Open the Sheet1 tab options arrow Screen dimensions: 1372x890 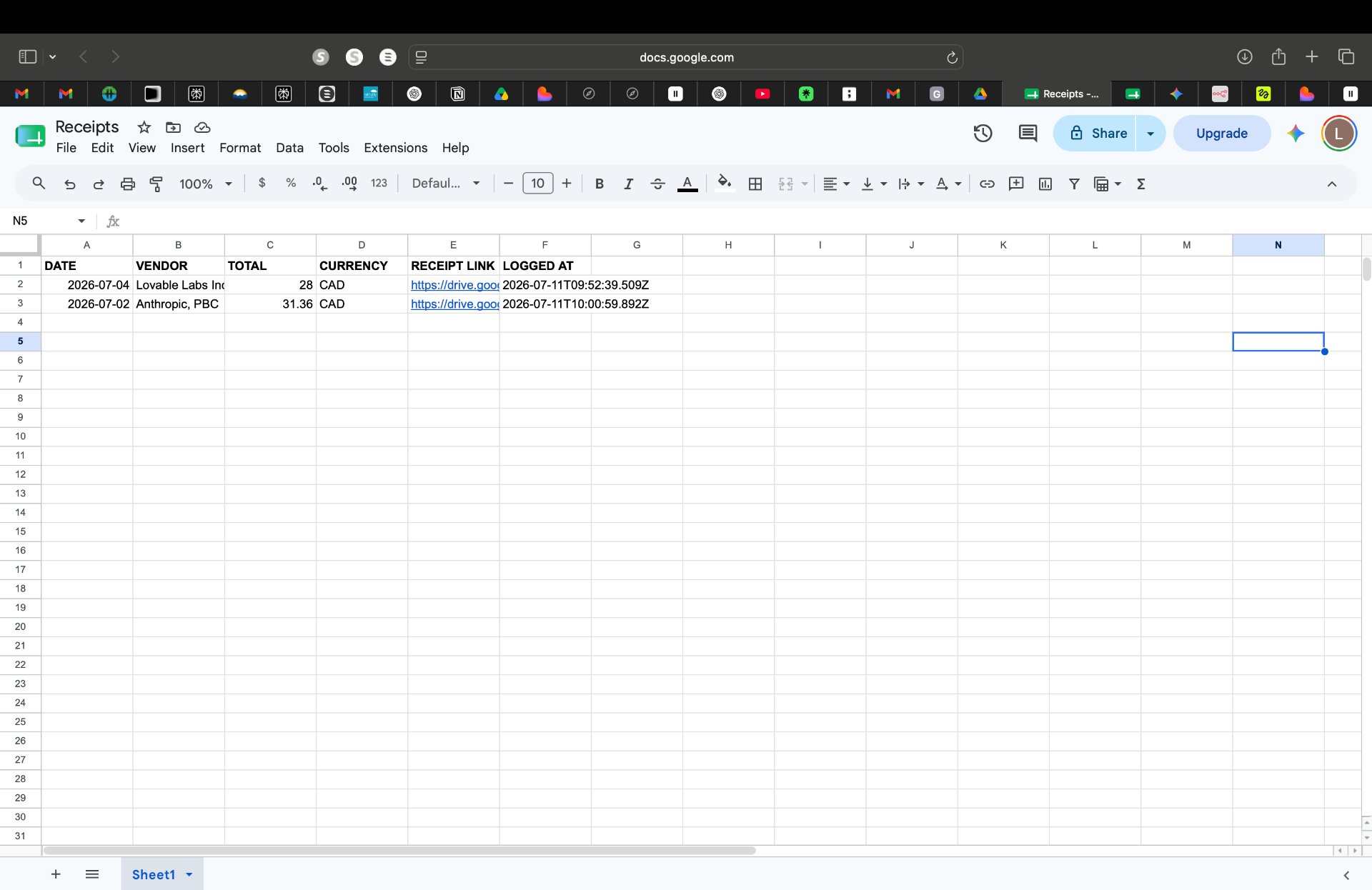pyautogui.click(x=189, y=874)
